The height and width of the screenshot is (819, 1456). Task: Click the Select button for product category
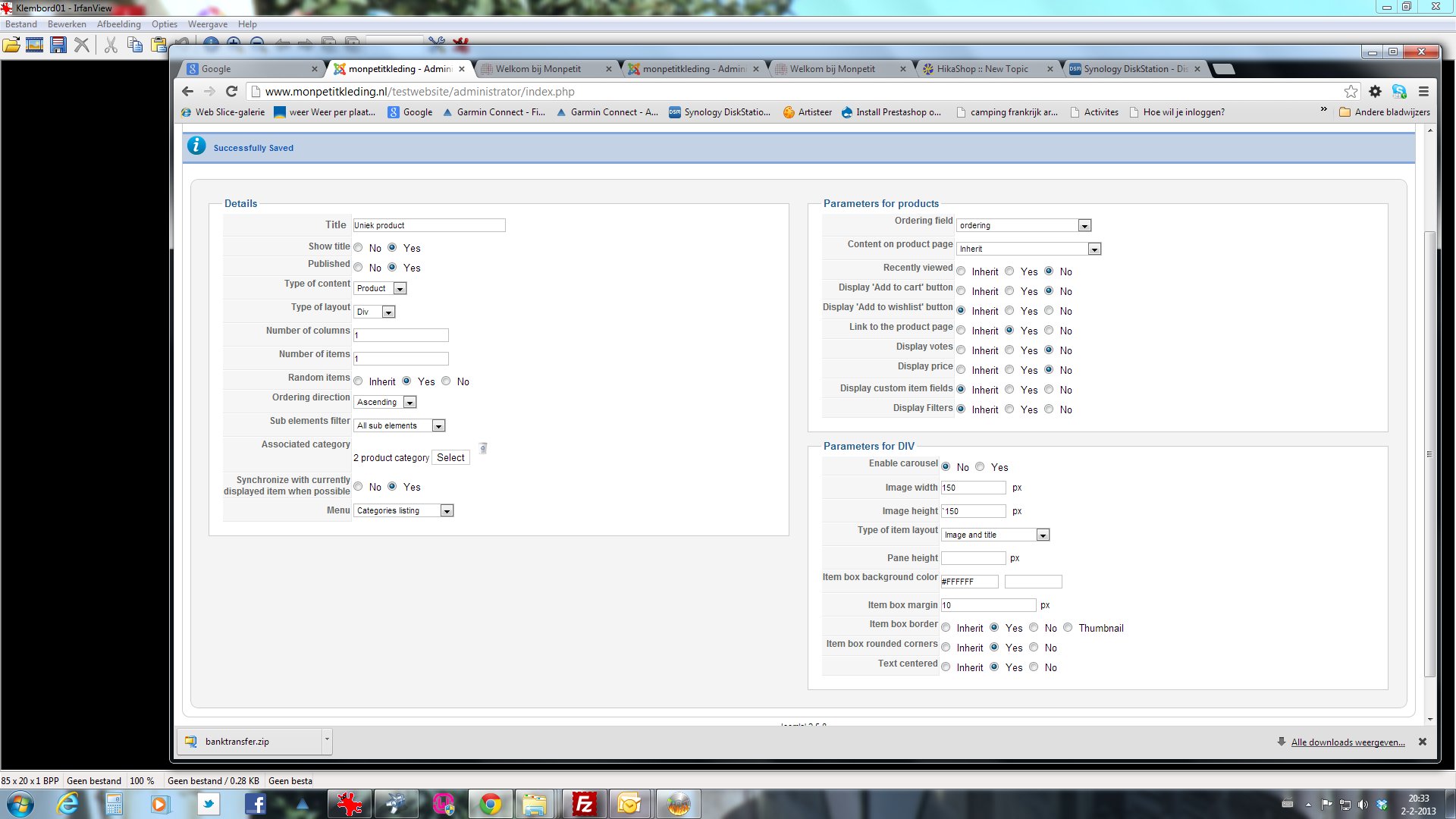coord(450,457)
